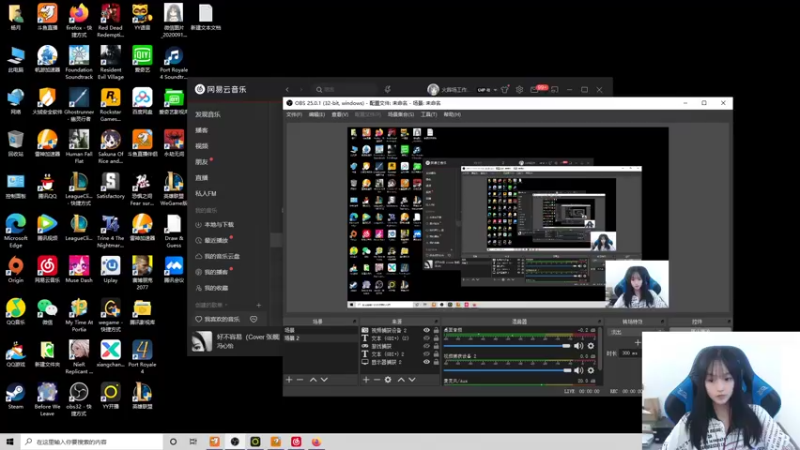The height and width of the screenshot is (450, 800).
Task: Add a new scene with the plus icon
Action: [x=289, y=380]
